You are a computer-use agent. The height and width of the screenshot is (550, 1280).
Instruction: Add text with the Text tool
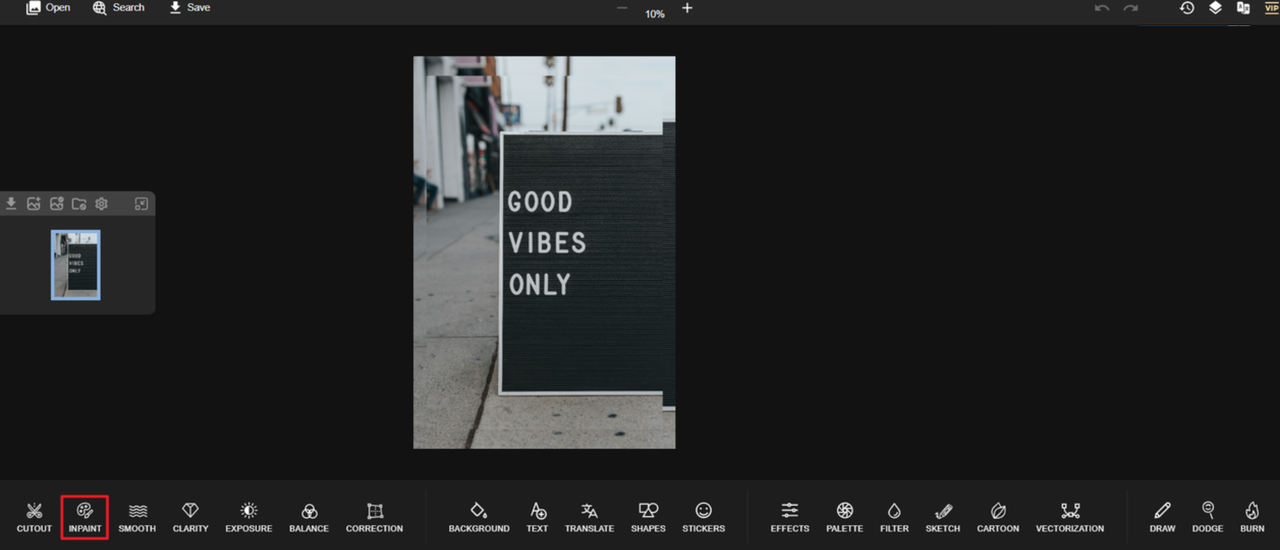pos(538,517)
